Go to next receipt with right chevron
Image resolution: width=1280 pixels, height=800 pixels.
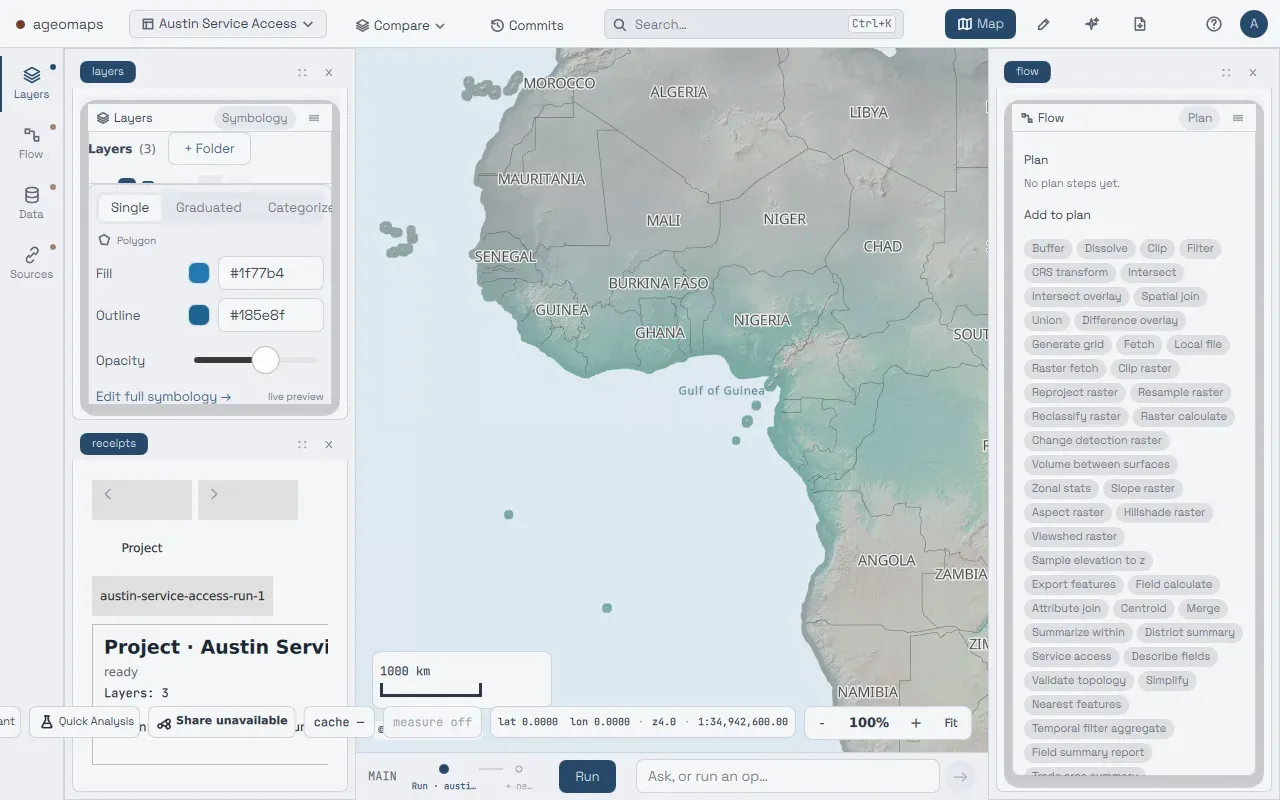248,499
